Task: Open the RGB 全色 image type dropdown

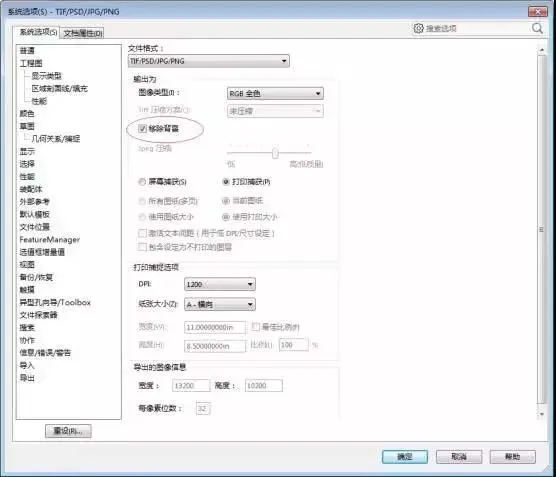Action: pyautogui.click(x=275, y=94)
